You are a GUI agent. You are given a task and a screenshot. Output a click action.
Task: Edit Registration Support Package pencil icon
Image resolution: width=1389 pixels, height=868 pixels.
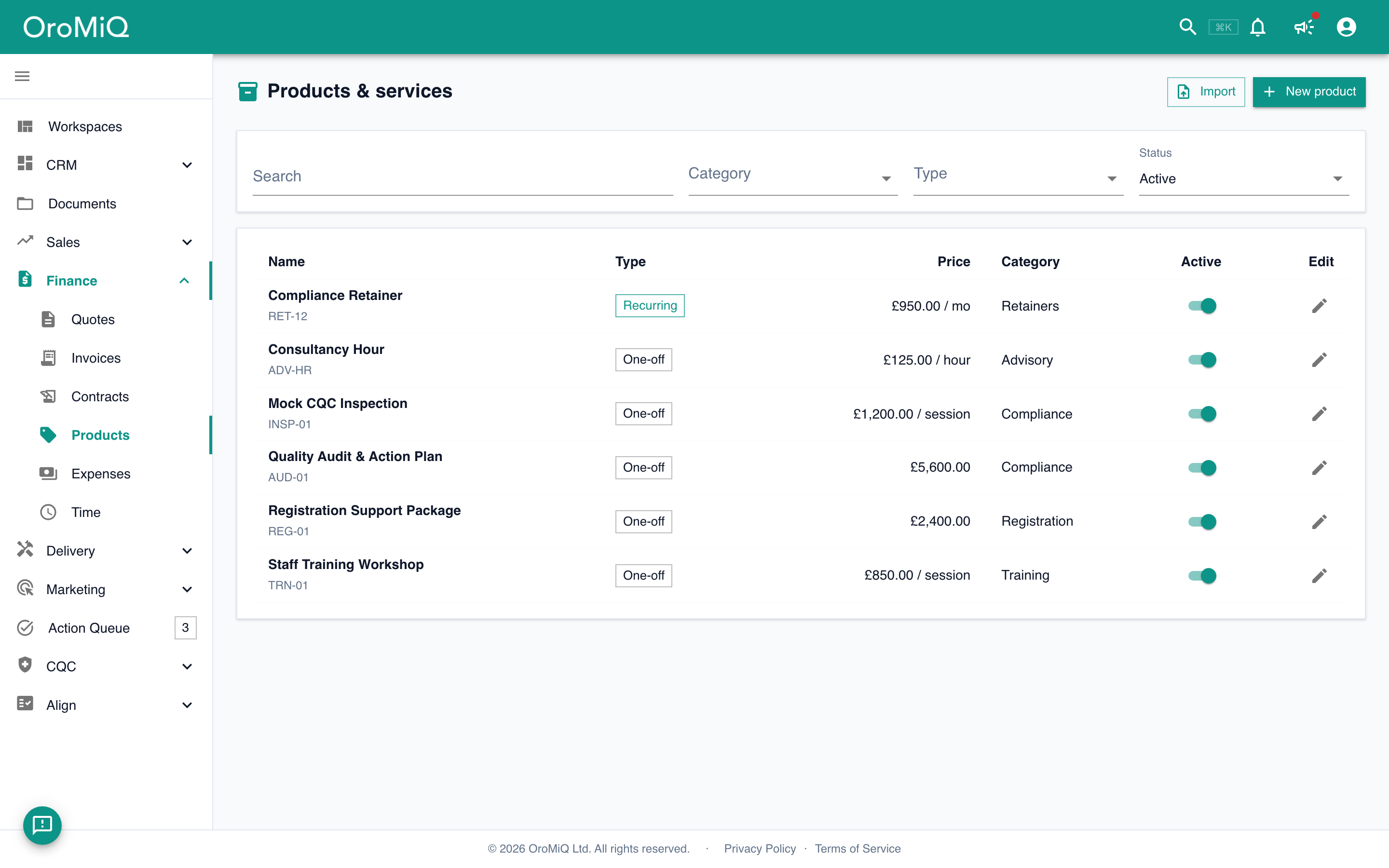tap(1319, 522)
